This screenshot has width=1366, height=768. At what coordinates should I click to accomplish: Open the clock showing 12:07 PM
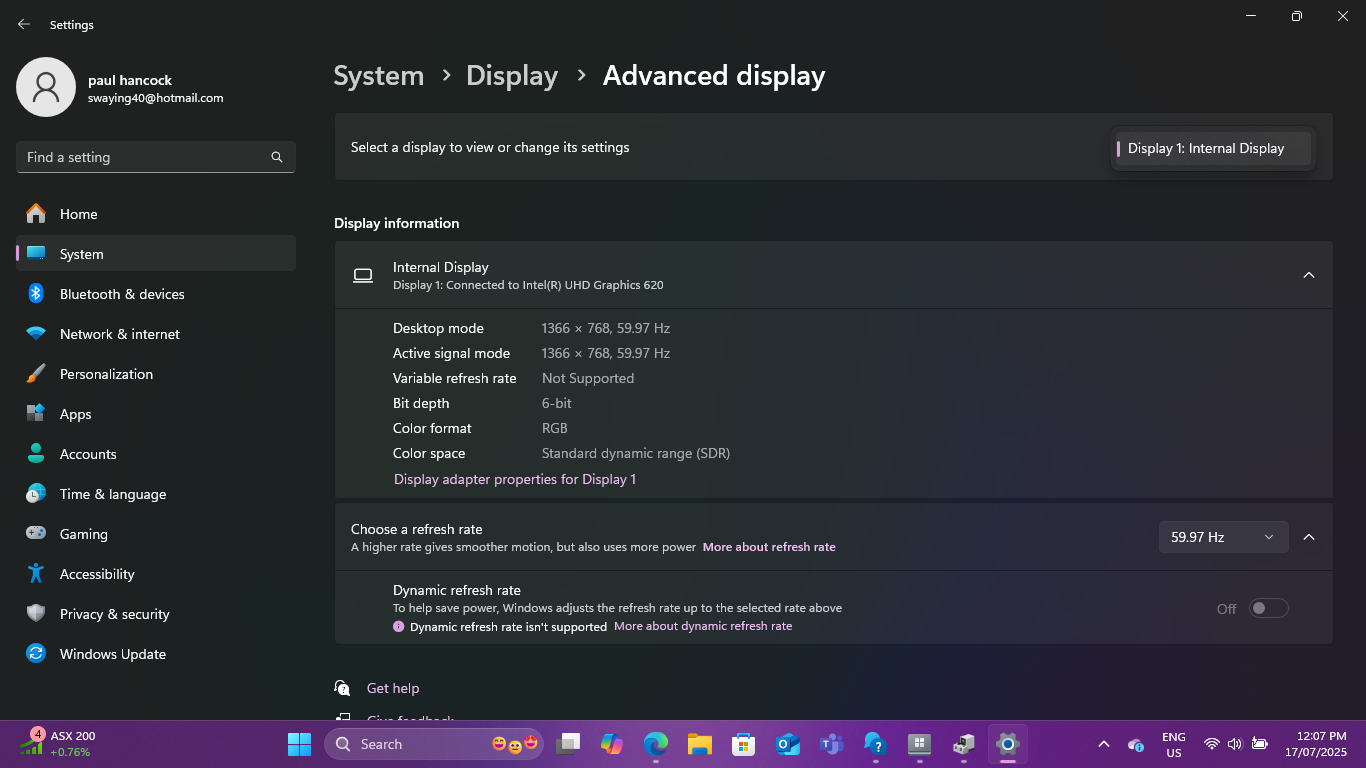(1316, 744)
